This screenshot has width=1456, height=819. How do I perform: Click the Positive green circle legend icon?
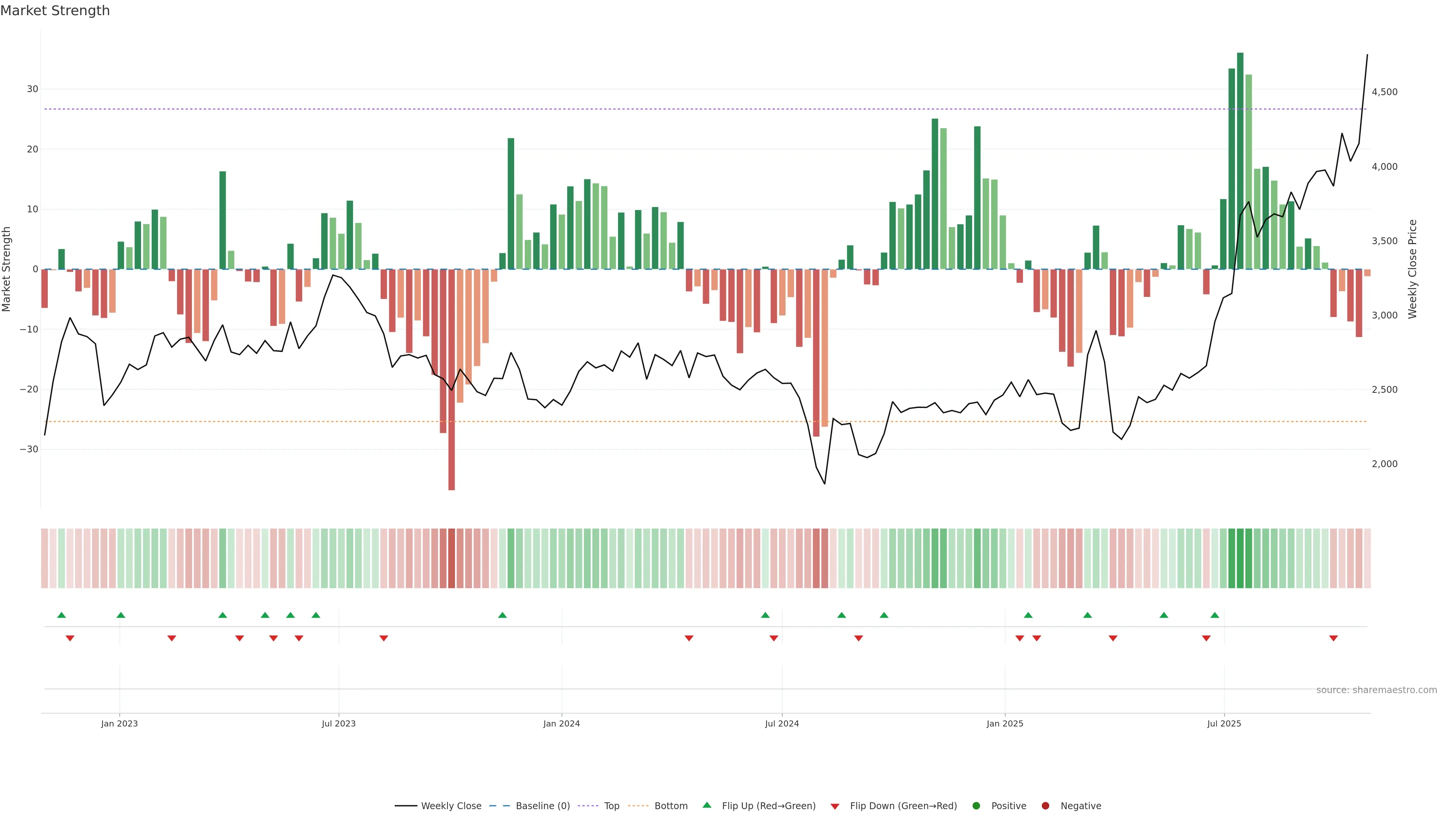pos(976,806)
